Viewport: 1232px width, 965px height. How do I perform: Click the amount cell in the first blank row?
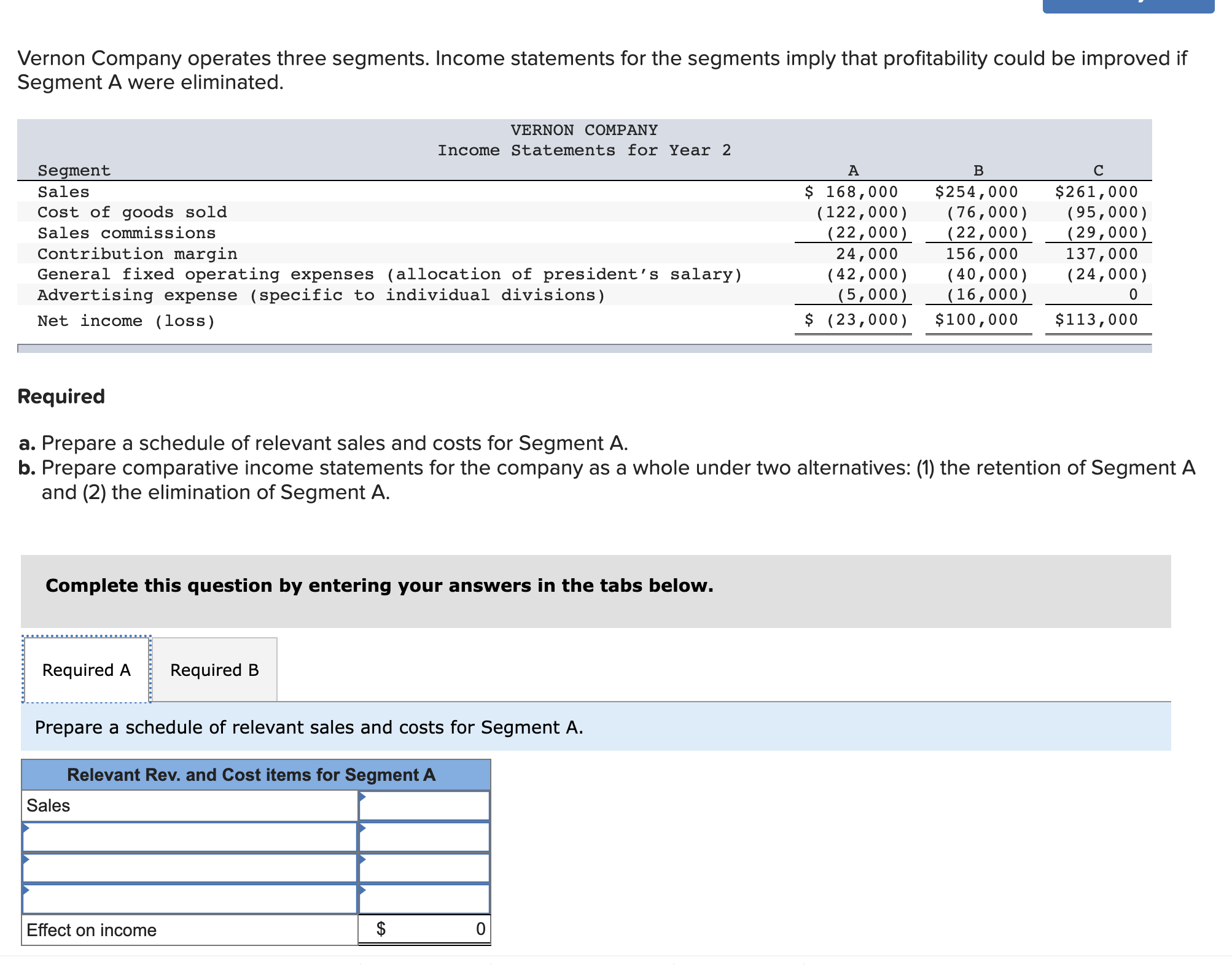pyautogui.click(x=424, y=837)
